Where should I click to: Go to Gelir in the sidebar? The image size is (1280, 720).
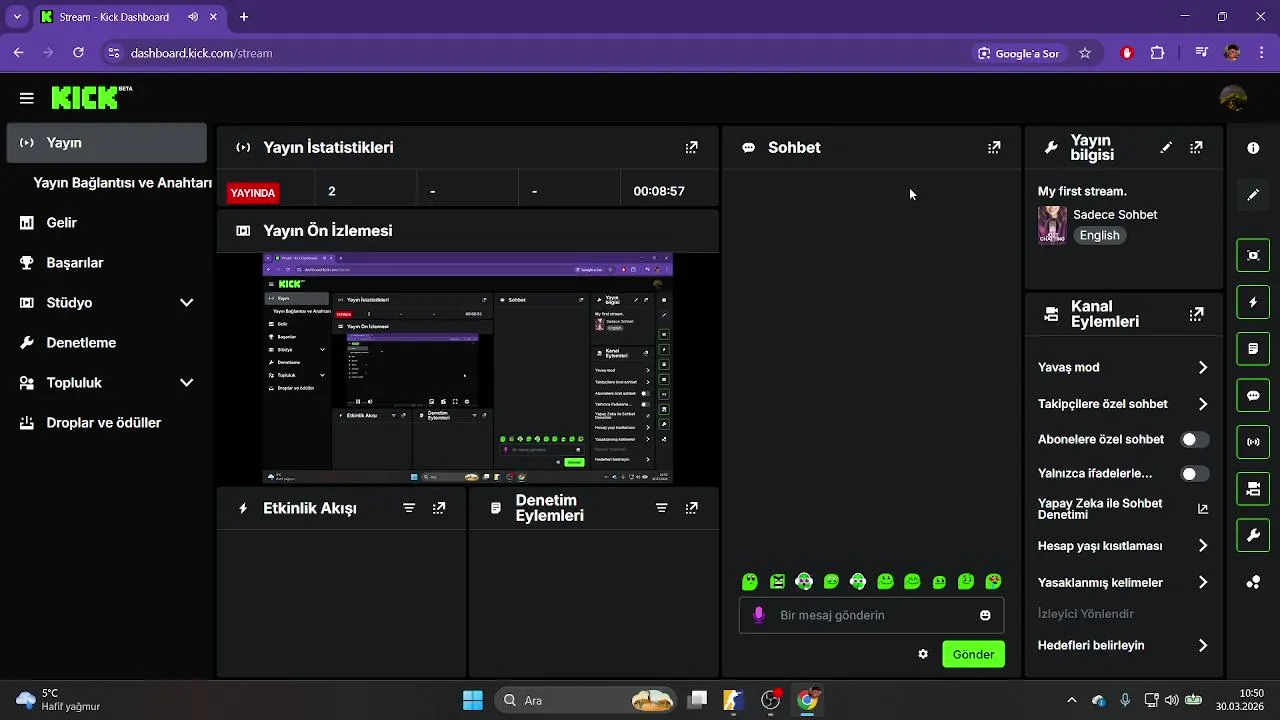(106, 223)
